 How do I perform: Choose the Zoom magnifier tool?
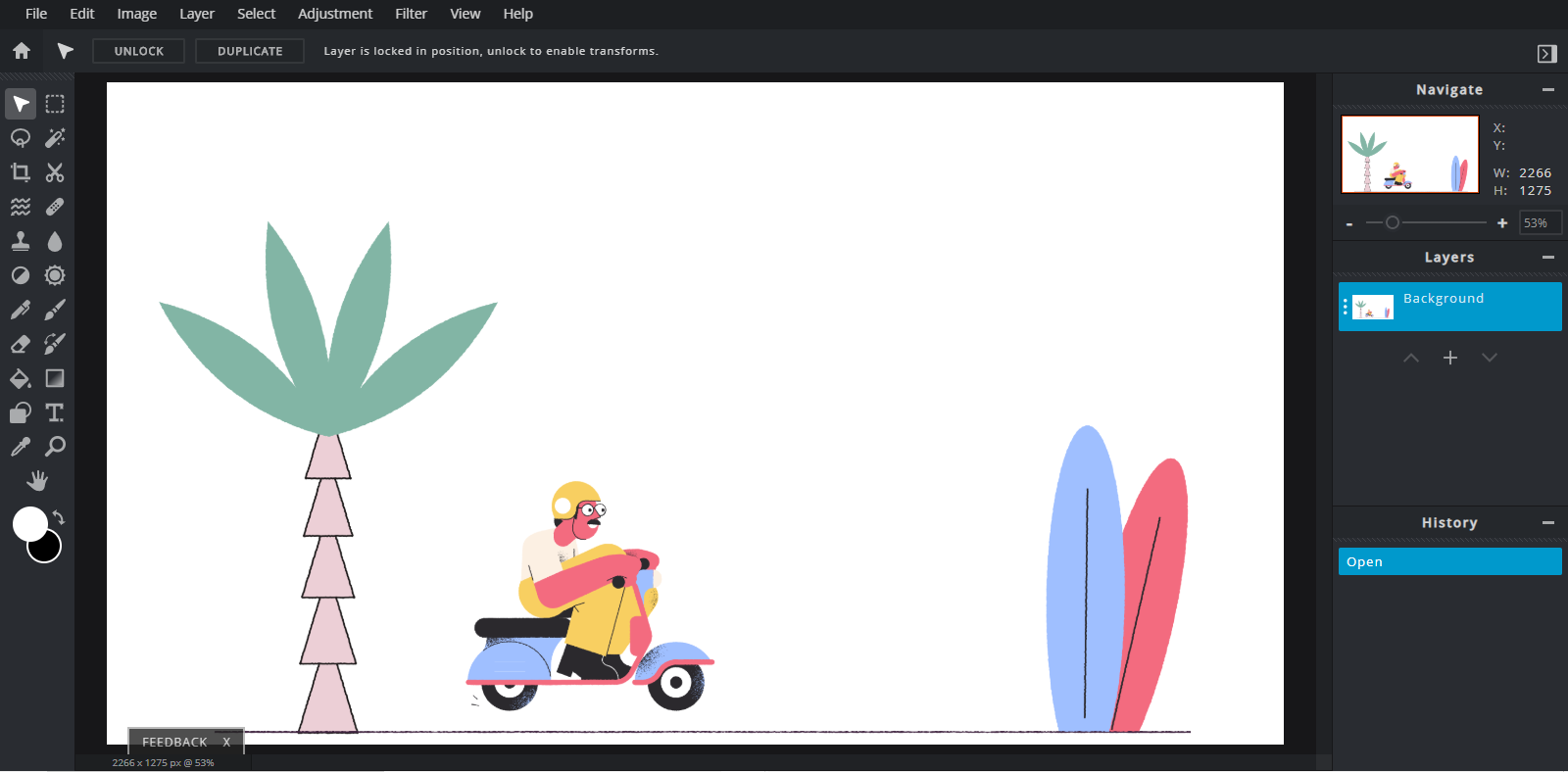pyautogui.click(x=55, y=447)
